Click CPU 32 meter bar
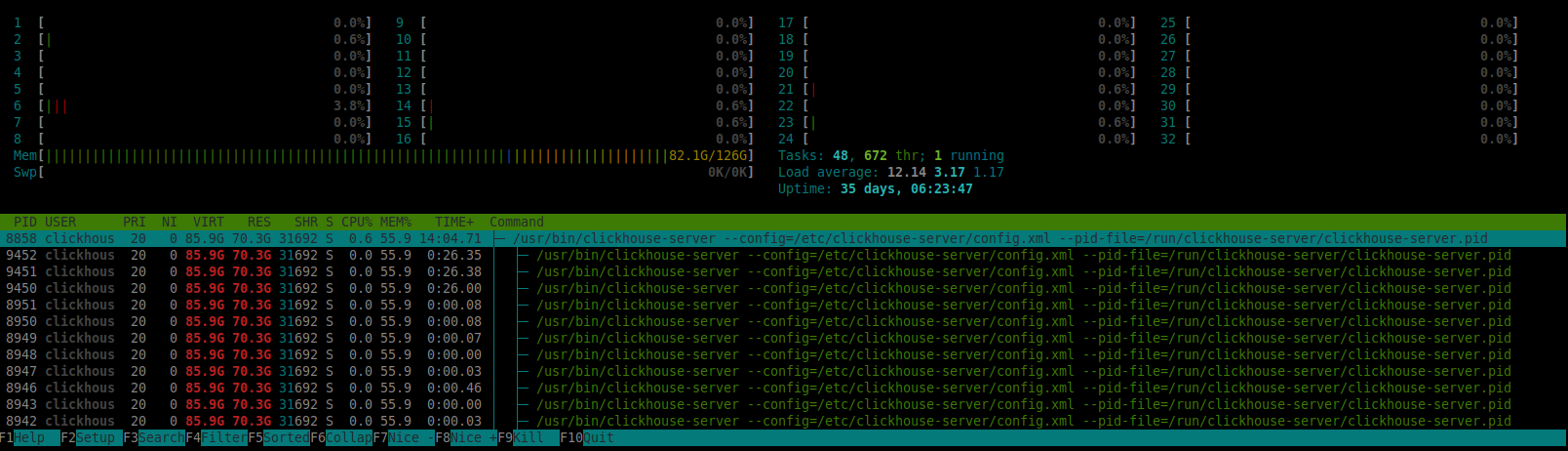Image resolution: width=1568 pixels, height=451 pixels. (1340, 139)
